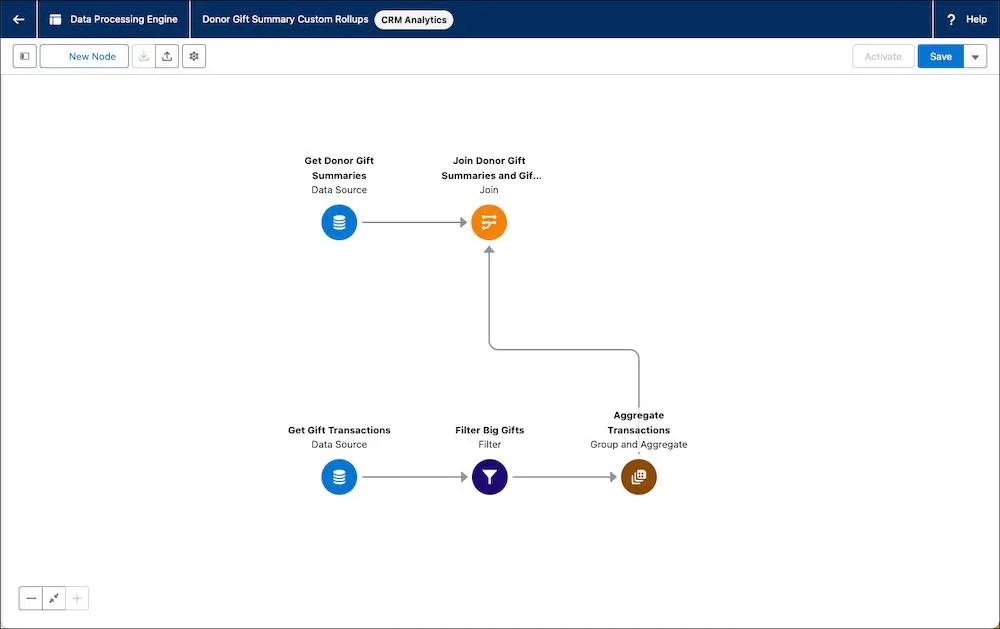Click the Aggregate Transactions label
The height and width of the screenshot is (629, 1000).
point(638,422)
